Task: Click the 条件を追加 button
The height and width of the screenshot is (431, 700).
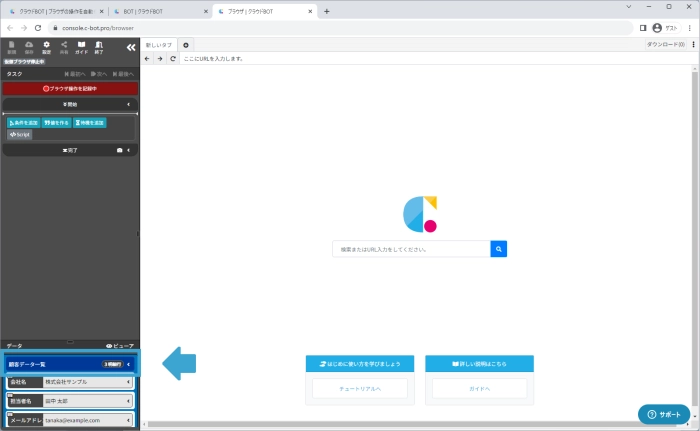Action: pyautogui.click(x=24, y=122)
